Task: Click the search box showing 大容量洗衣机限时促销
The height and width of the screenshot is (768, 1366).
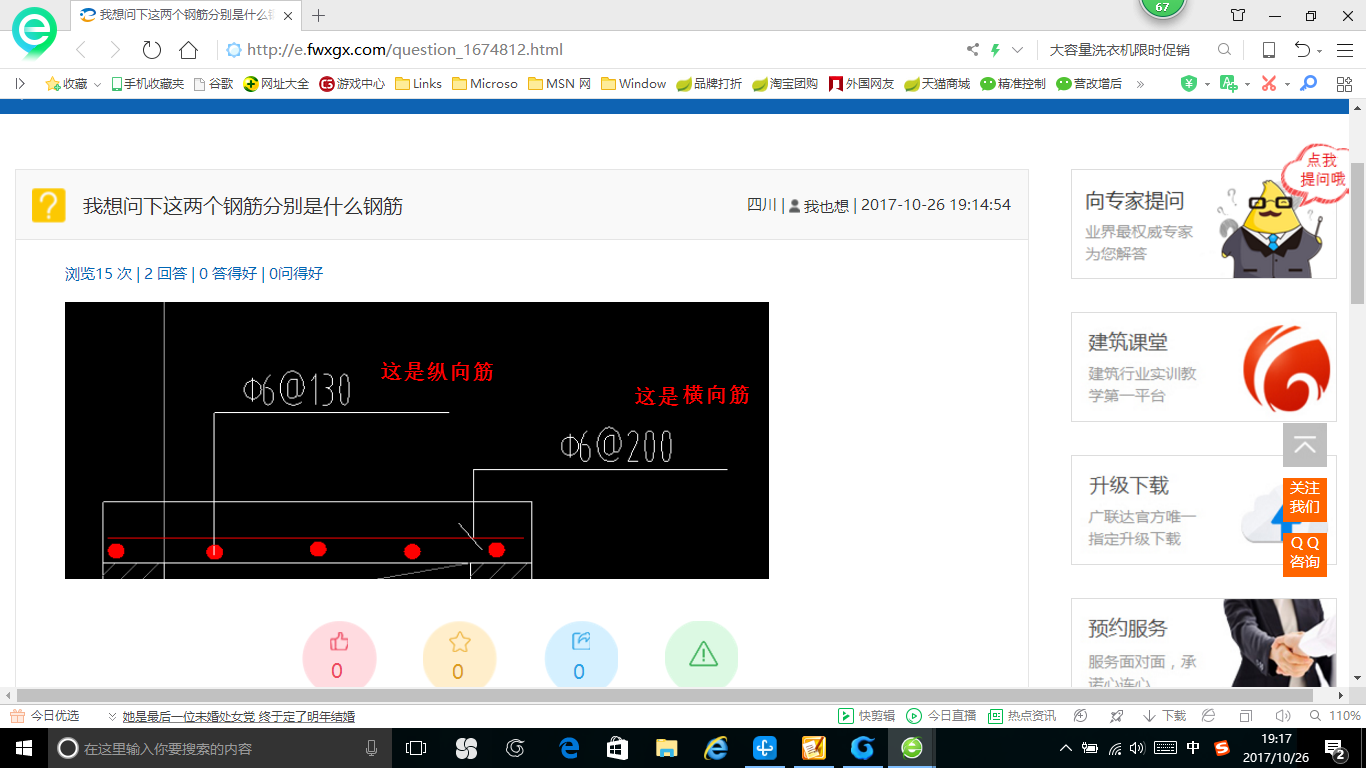Action: pyautogui.click(x=1119, y=50)
